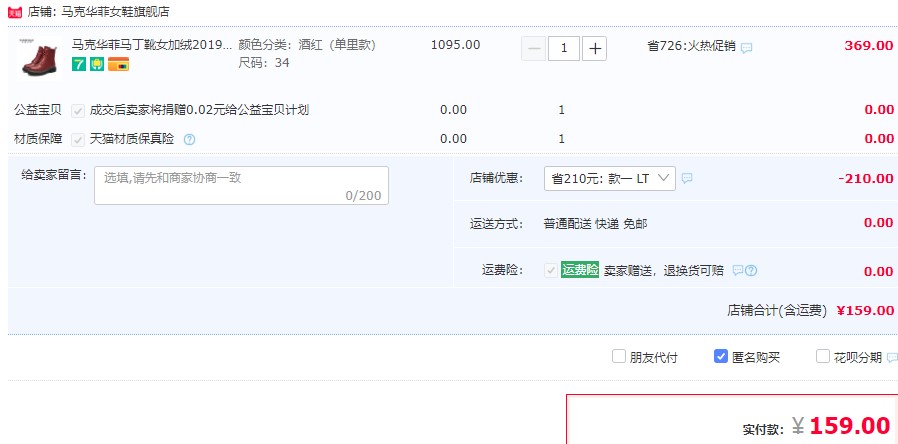Click the 尺码:34 size text

click(x=264, y=63)
